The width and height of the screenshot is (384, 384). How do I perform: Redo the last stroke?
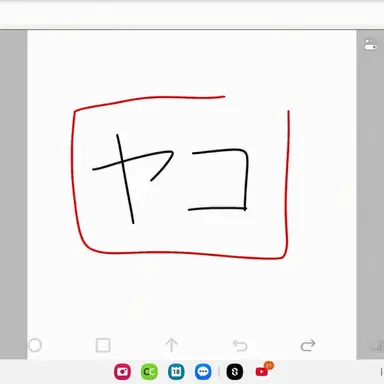click(308, 346)
